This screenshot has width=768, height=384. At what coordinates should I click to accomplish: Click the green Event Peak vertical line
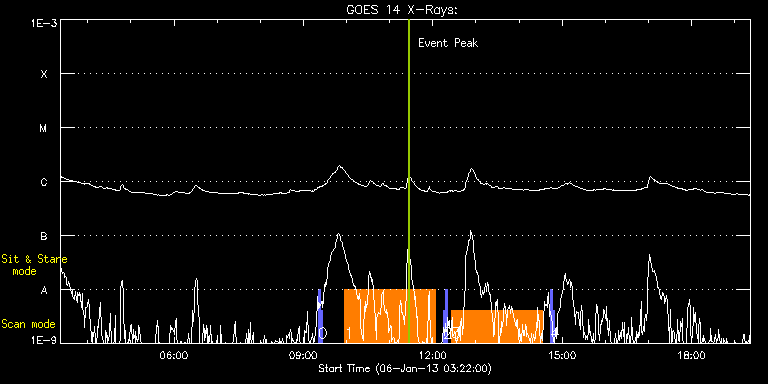click(408, 181)
